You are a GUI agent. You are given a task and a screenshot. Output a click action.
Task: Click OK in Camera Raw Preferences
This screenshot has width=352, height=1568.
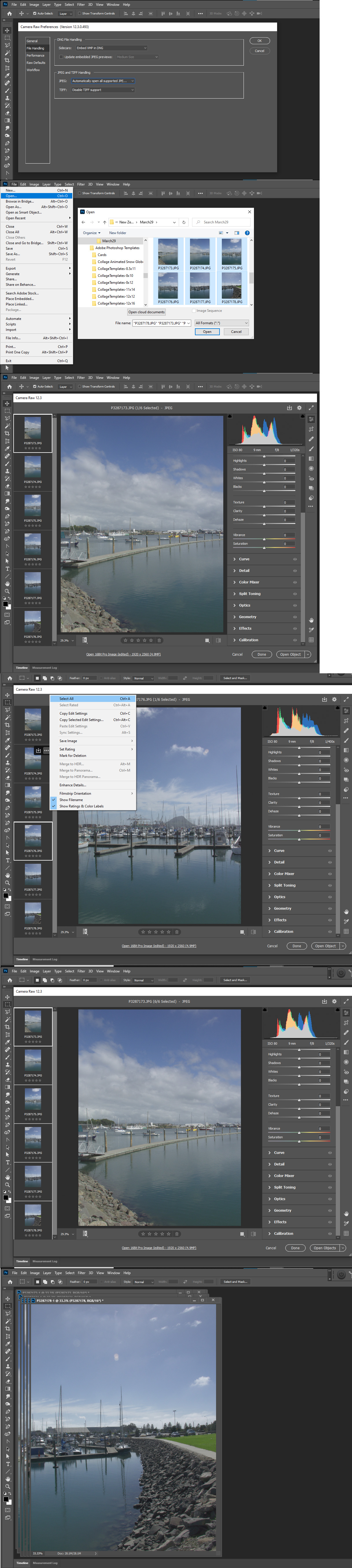(x=259, y=41)
